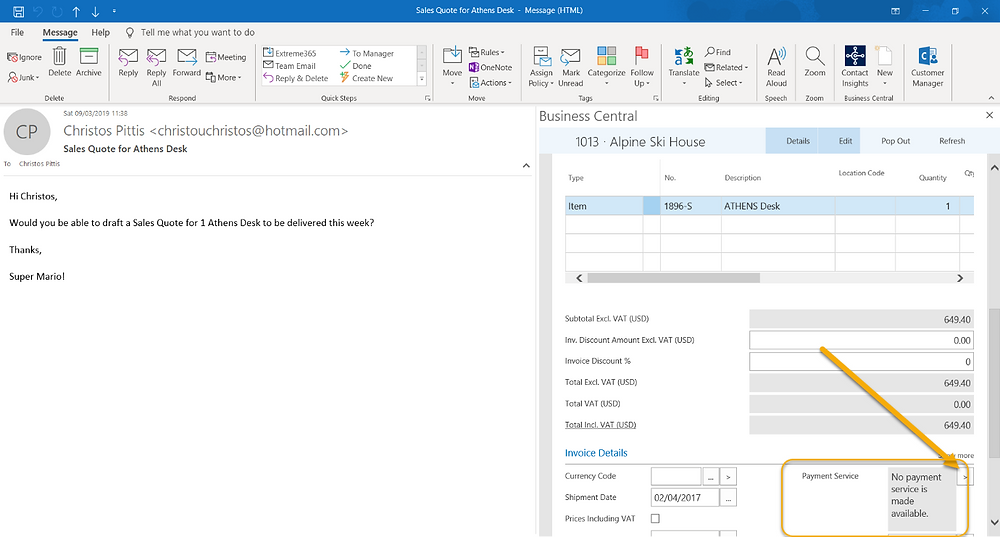Create a Meeting reply

click(226, 57)
